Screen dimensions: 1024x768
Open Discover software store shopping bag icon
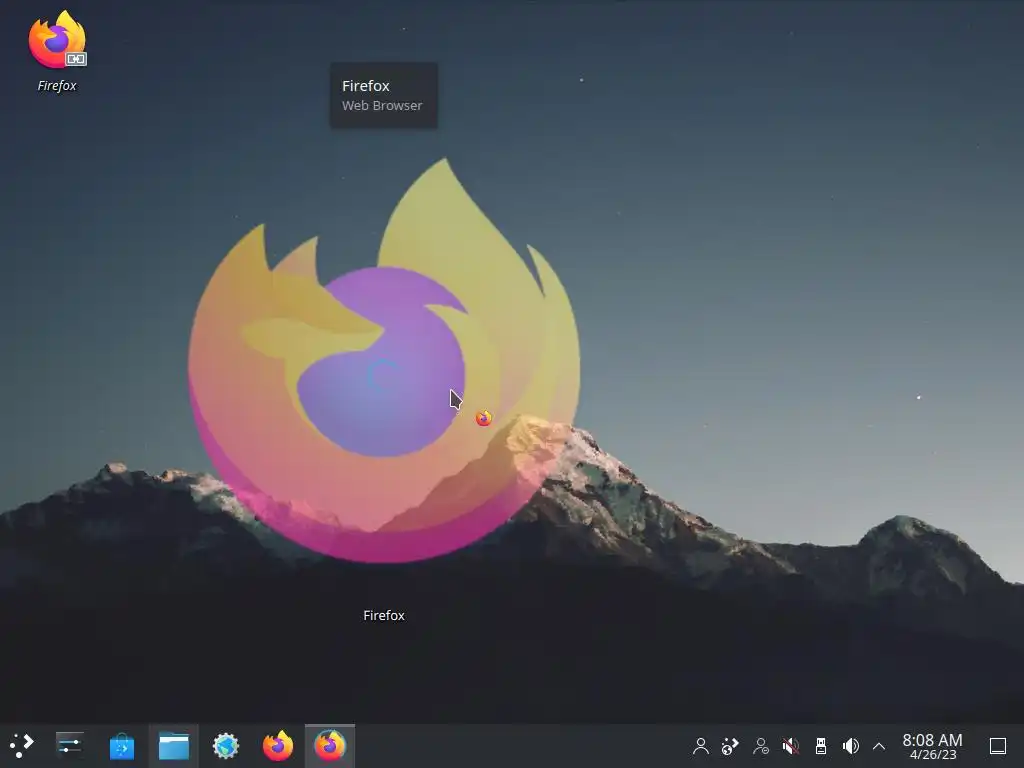tap(121, 746)
